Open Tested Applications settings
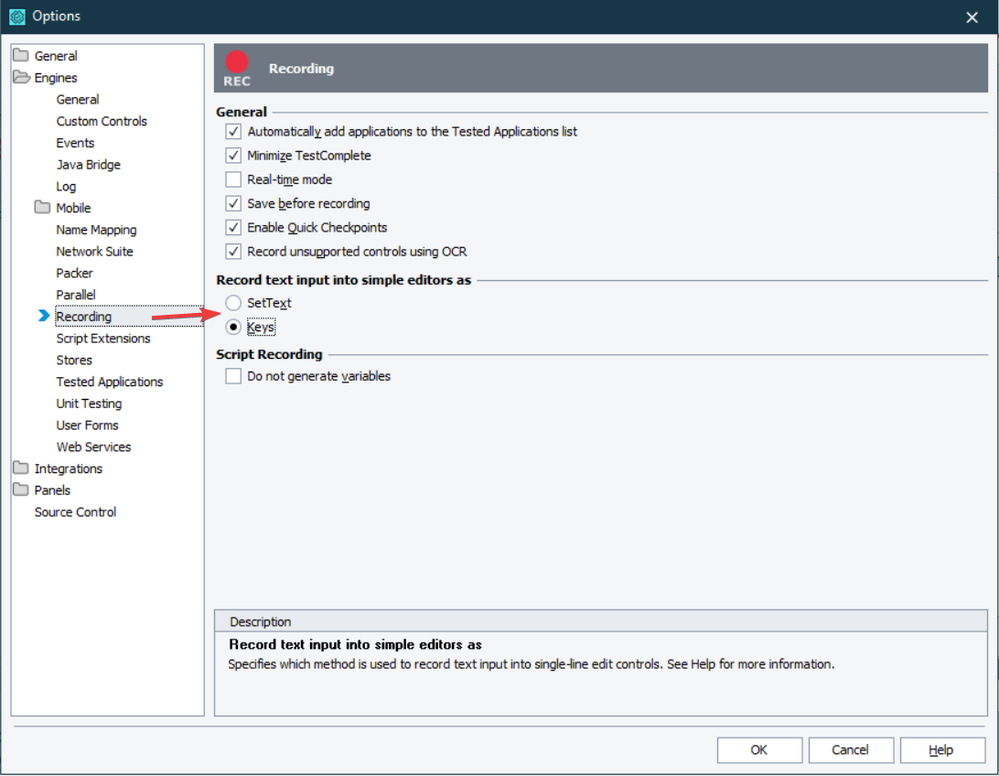Viewport: 999px width, 776px height. coord(109,382)
